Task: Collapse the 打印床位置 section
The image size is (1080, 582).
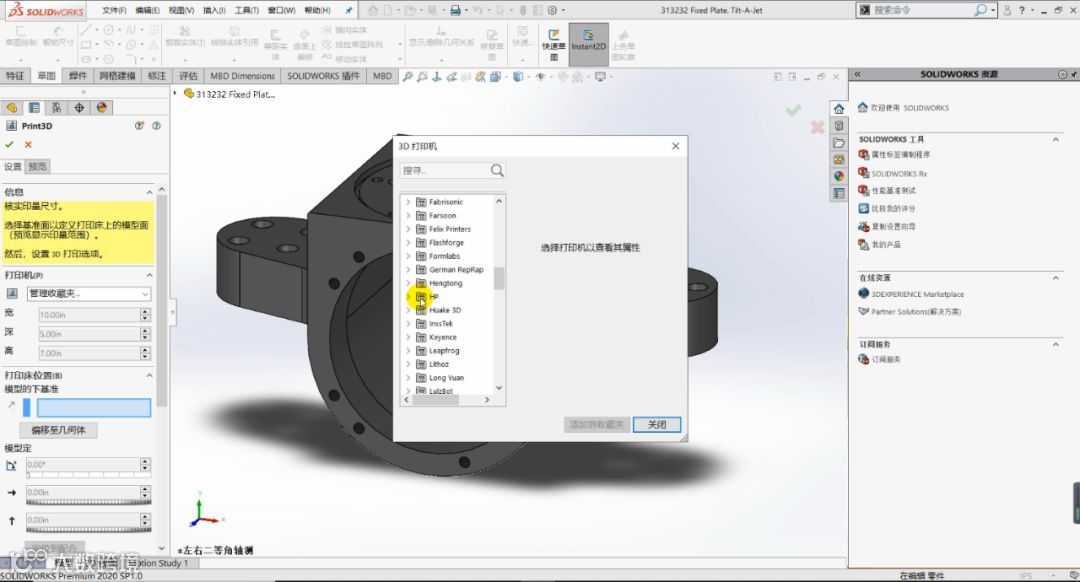Action: click(149, 375)
